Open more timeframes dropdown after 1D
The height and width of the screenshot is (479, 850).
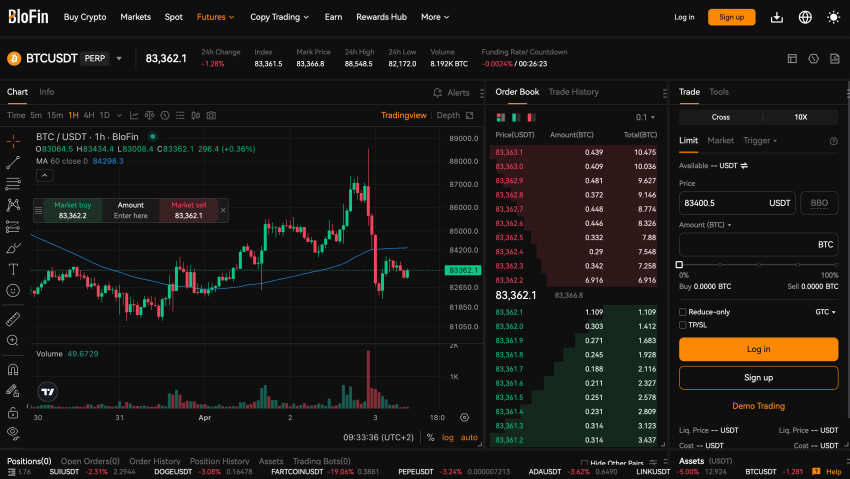click(x=119, y=115)
